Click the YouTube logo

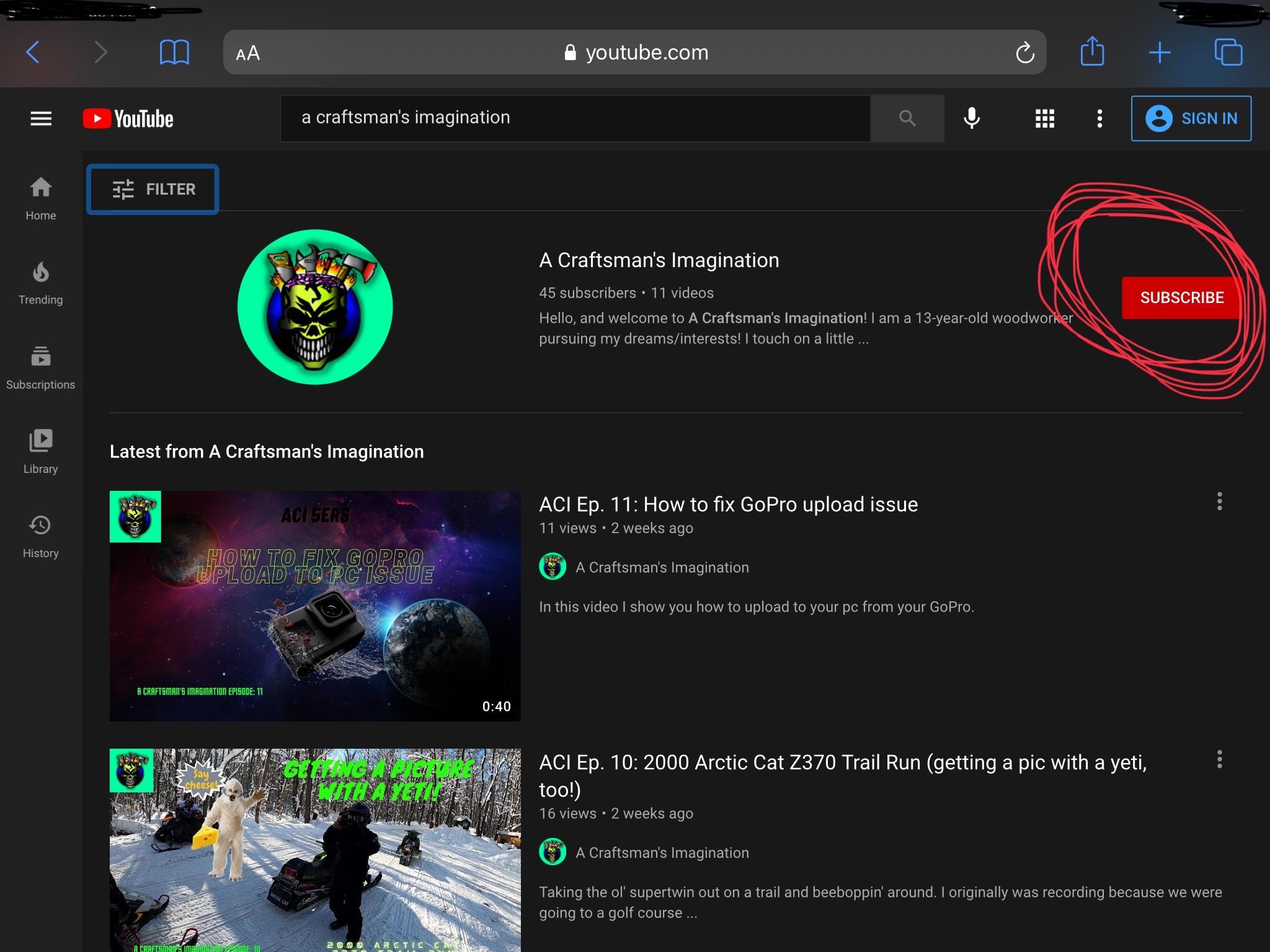pyautogui.click(x=128, y=118)
